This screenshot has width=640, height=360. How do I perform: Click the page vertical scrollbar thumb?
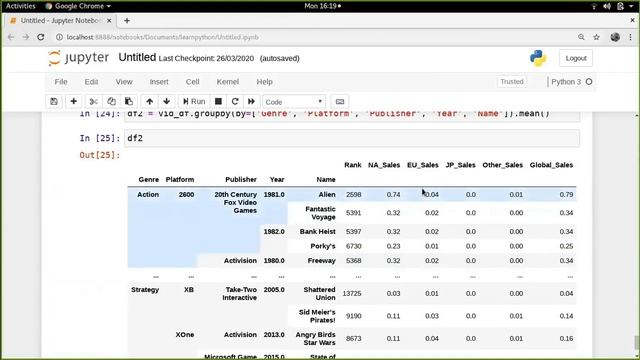tap(636, 342)
